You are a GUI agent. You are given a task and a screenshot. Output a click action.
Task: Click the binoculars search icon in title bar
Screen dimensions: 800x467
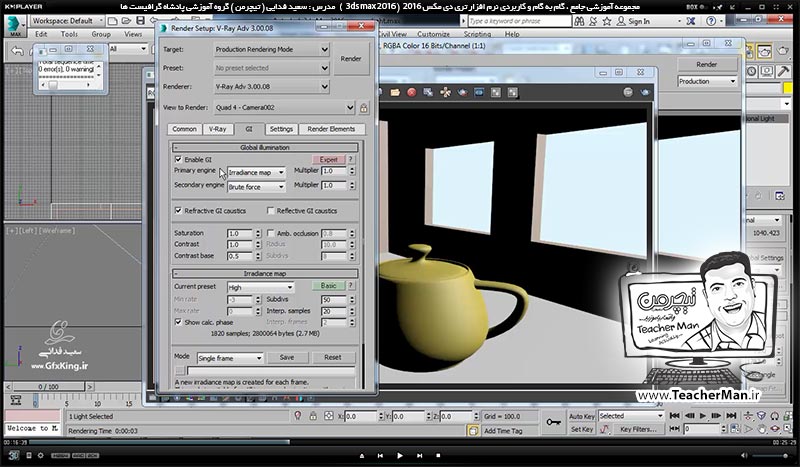click(579, 21)
